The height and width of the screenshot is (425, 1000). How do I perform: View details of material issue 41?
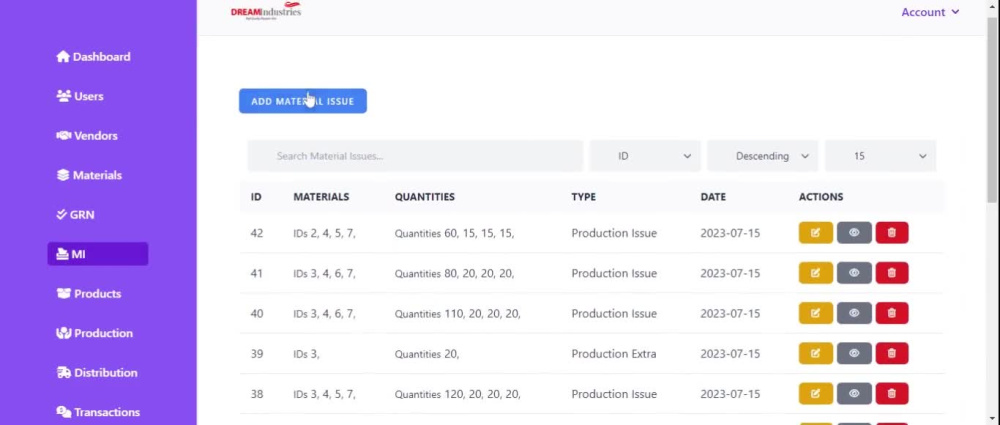pos(854,273)
